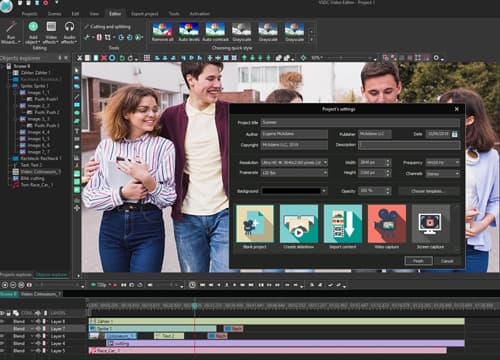Toggle audio for Layer 4
This screenshot has height=360, width=500.
click(x=38, y=343)
